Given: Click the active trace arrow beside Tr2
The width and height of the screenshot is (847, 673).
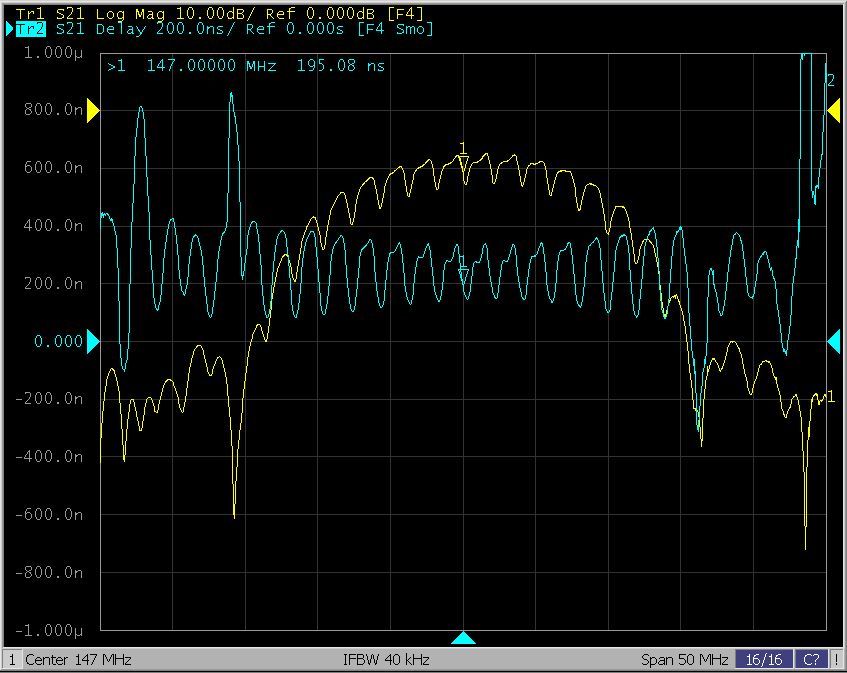Looking at the screenshot, I should (x=10, y=29).
